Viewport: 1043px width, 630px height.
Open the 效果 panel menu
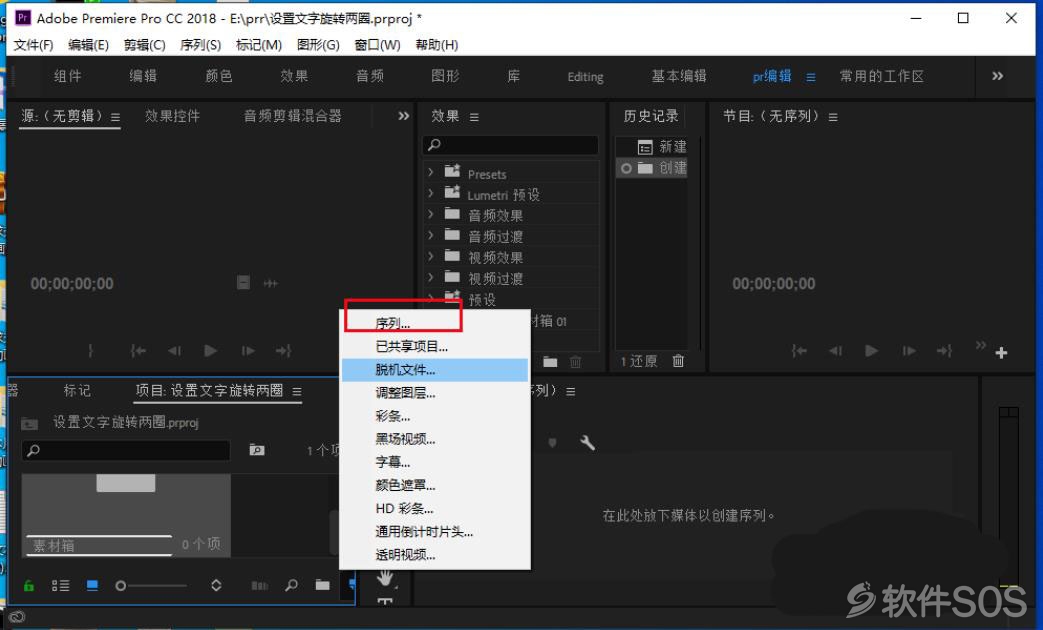tap(474, 117)
